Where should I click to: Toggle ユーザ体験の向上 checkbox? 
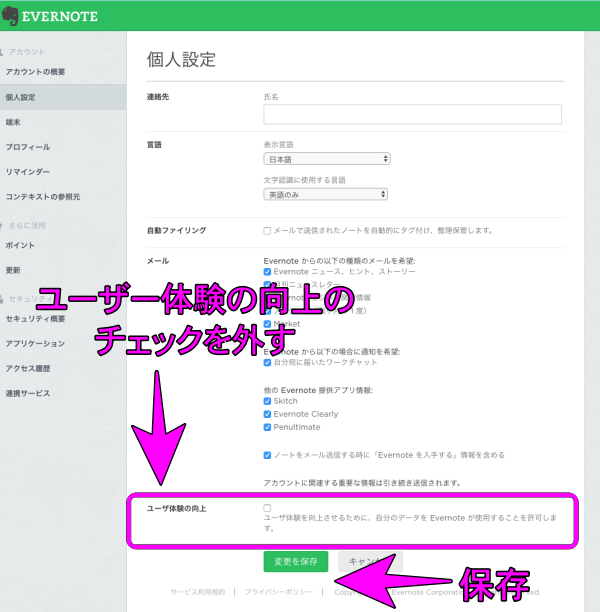[x=267, y=508]
